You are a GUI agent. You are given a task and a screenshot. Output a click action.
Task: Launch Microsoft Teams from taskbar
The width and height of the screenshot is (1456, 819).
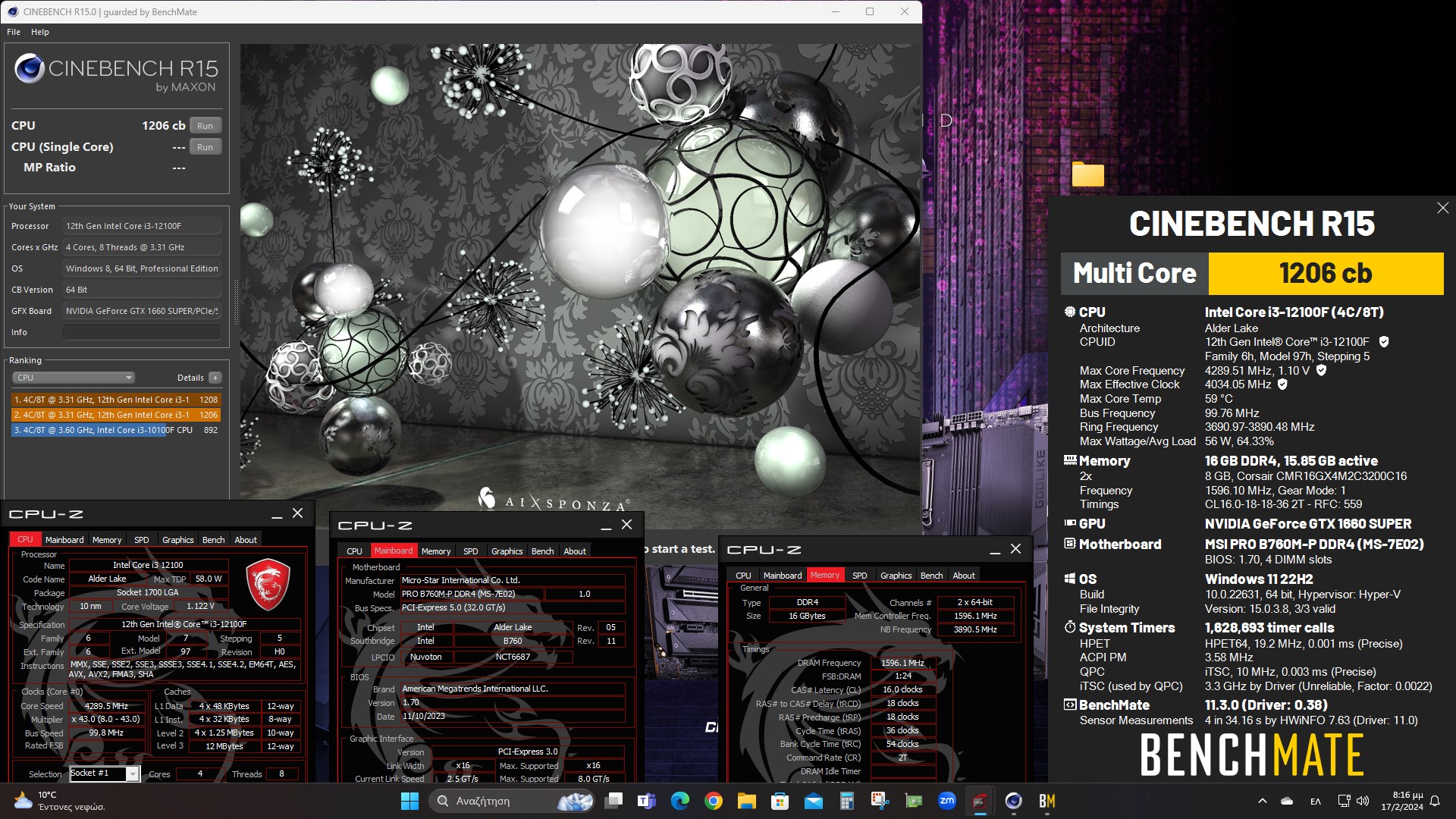(x=647, y=801)
